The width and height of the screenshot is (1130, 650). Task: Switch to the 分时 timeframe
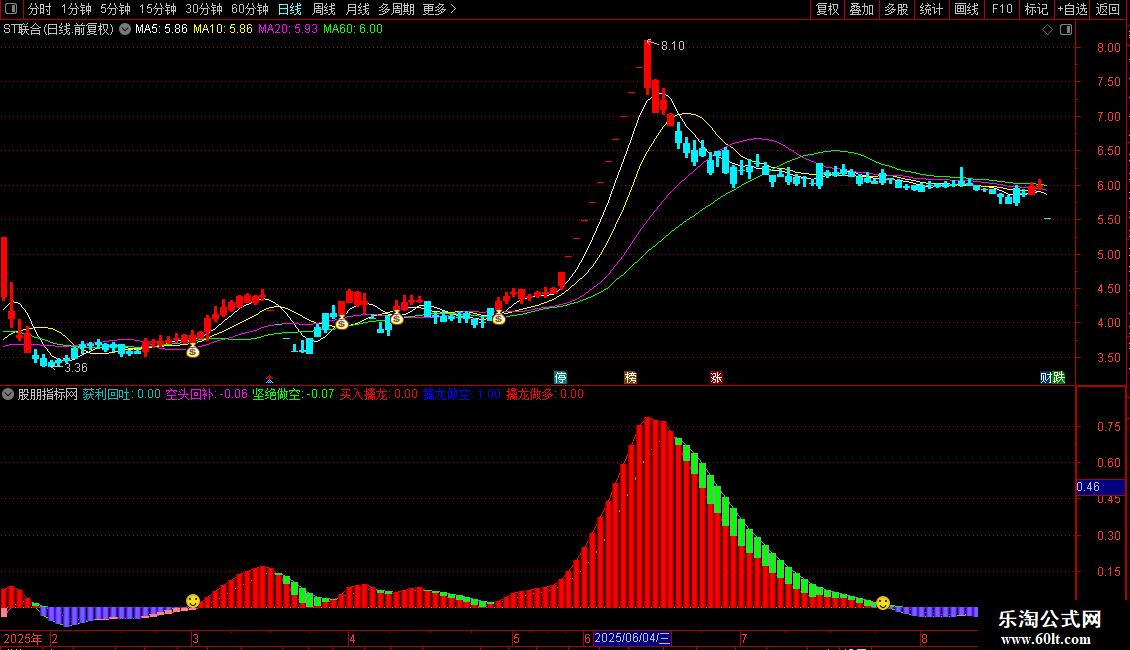pyautogui.click(x=40, y=9)
